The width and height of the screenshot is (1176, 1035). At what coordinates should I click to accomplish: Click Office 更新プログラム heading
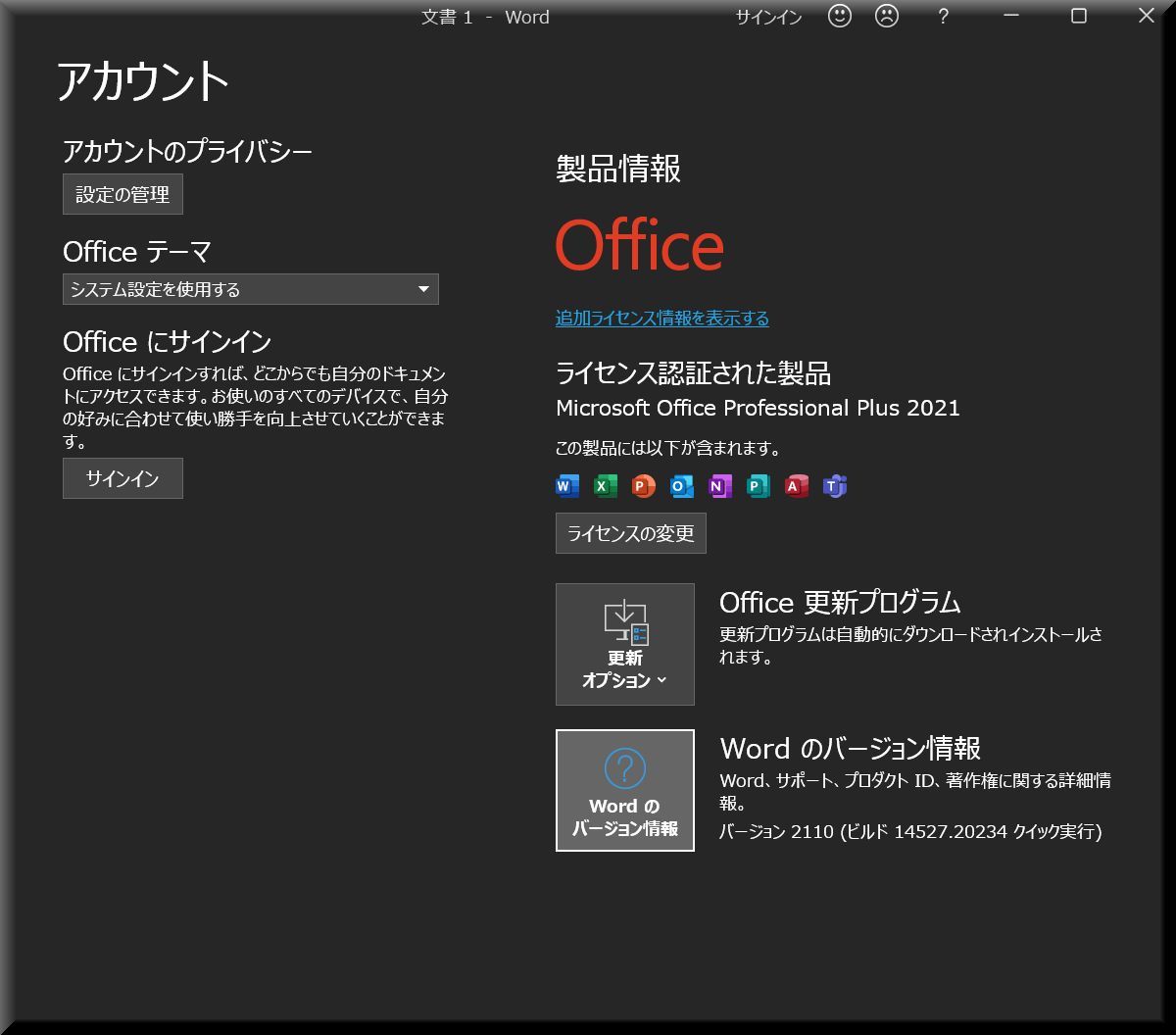tap(840, 601)
